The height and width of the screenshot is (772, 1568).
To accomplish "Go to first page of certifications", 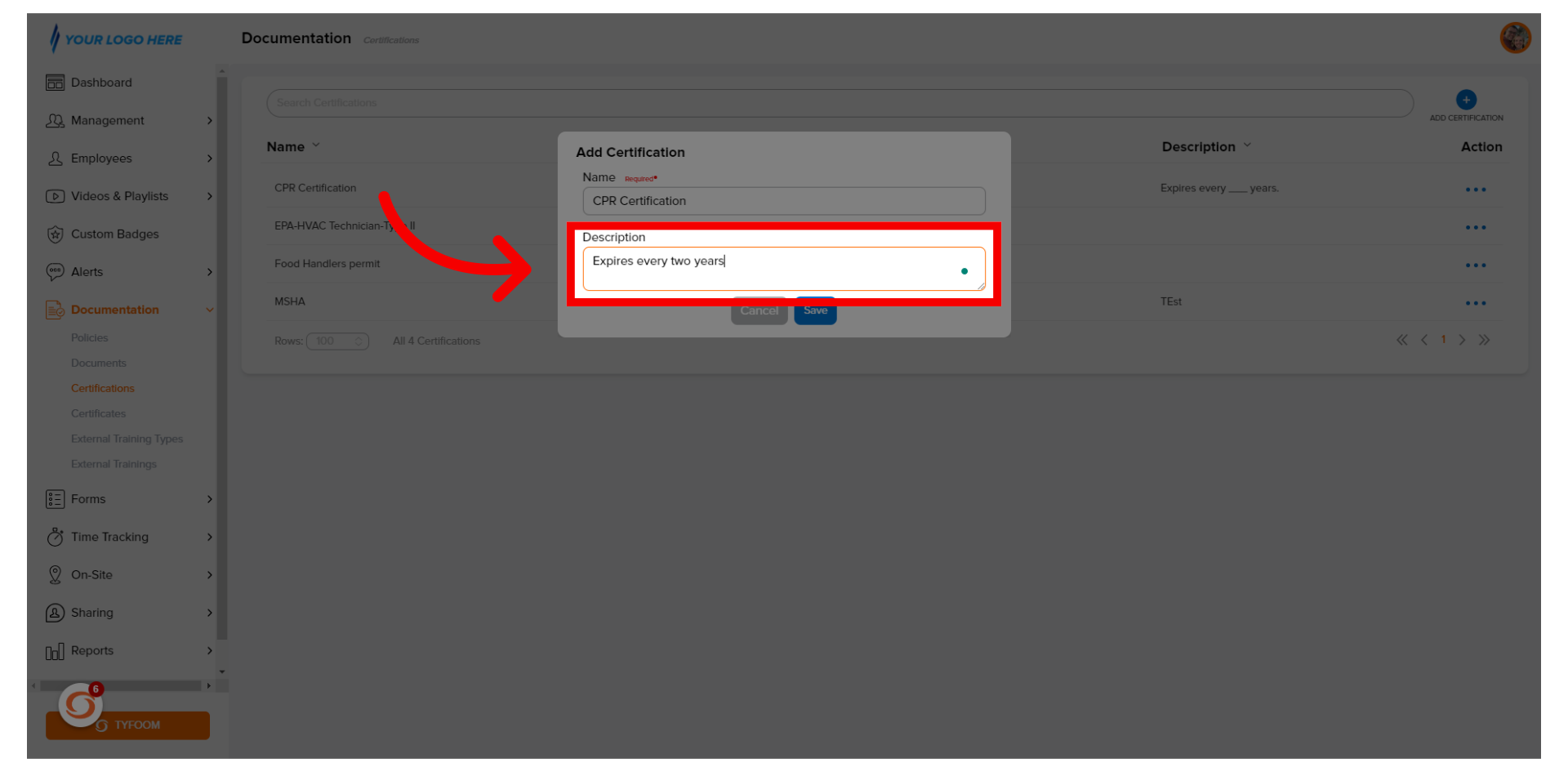I will click(1401, 340).
